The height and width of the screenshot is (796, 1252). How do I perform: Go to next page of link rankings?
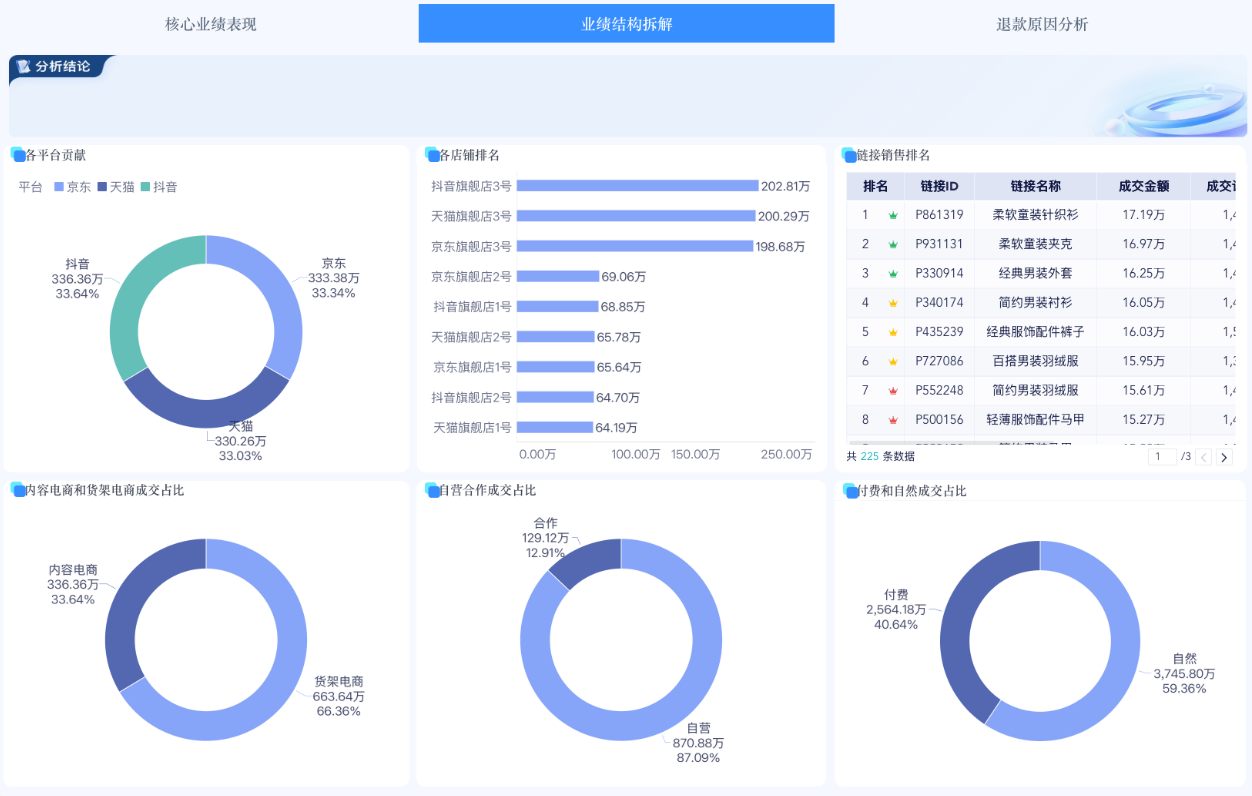1224,457
